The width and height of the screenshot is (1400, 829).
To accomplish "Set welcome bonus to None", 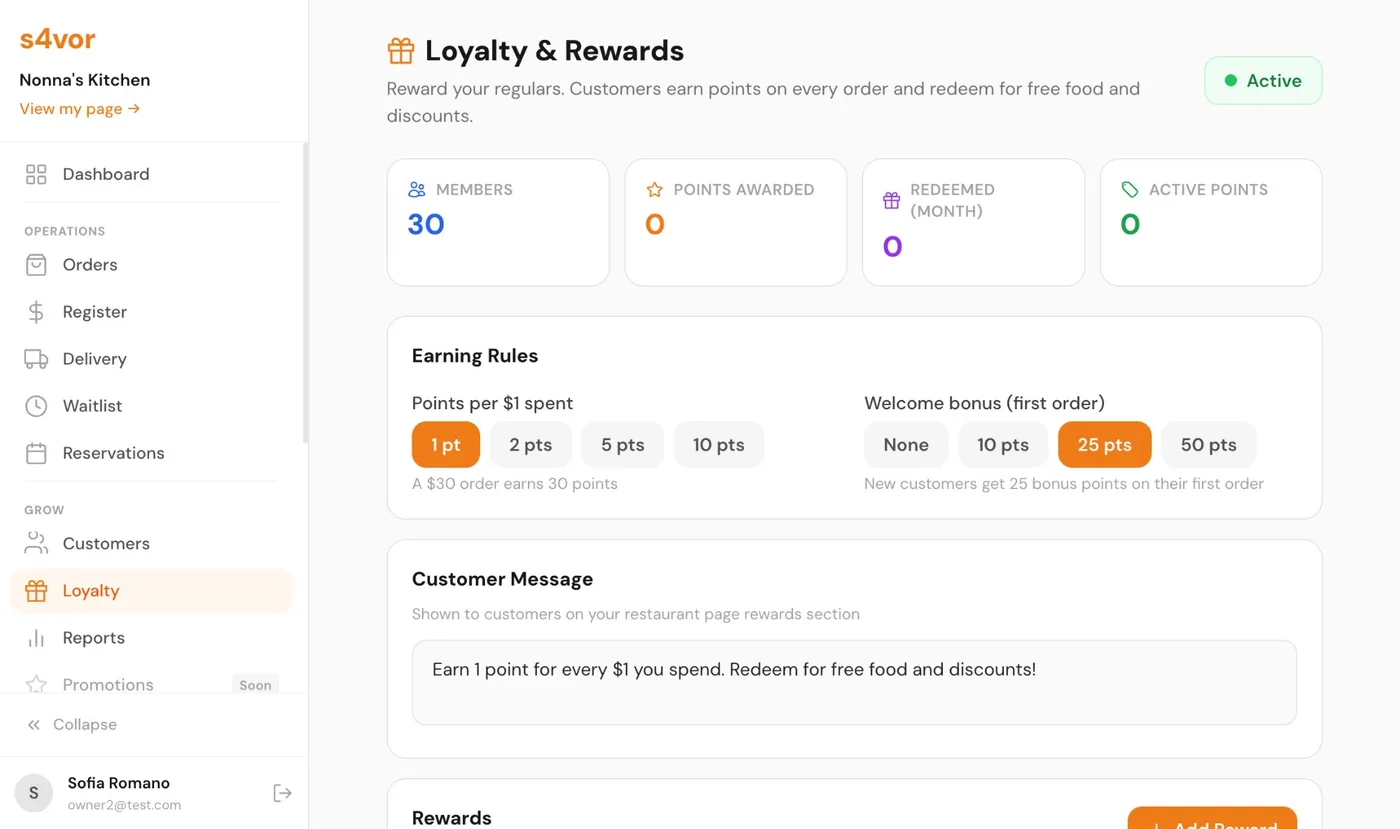I will point(905,444).
